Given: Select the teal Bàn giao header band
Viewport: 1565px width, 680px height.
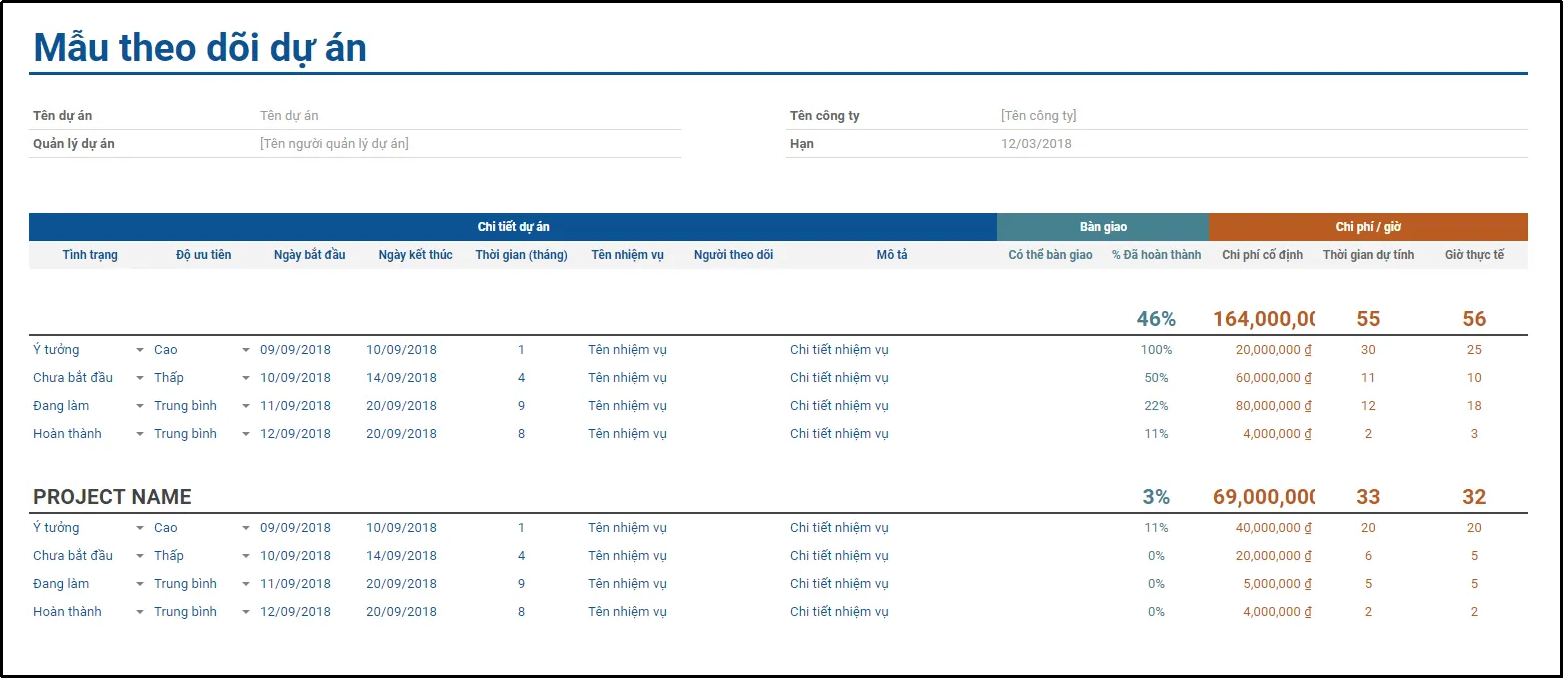Looking at the screenshot, I should click(x=1103, y=227).
